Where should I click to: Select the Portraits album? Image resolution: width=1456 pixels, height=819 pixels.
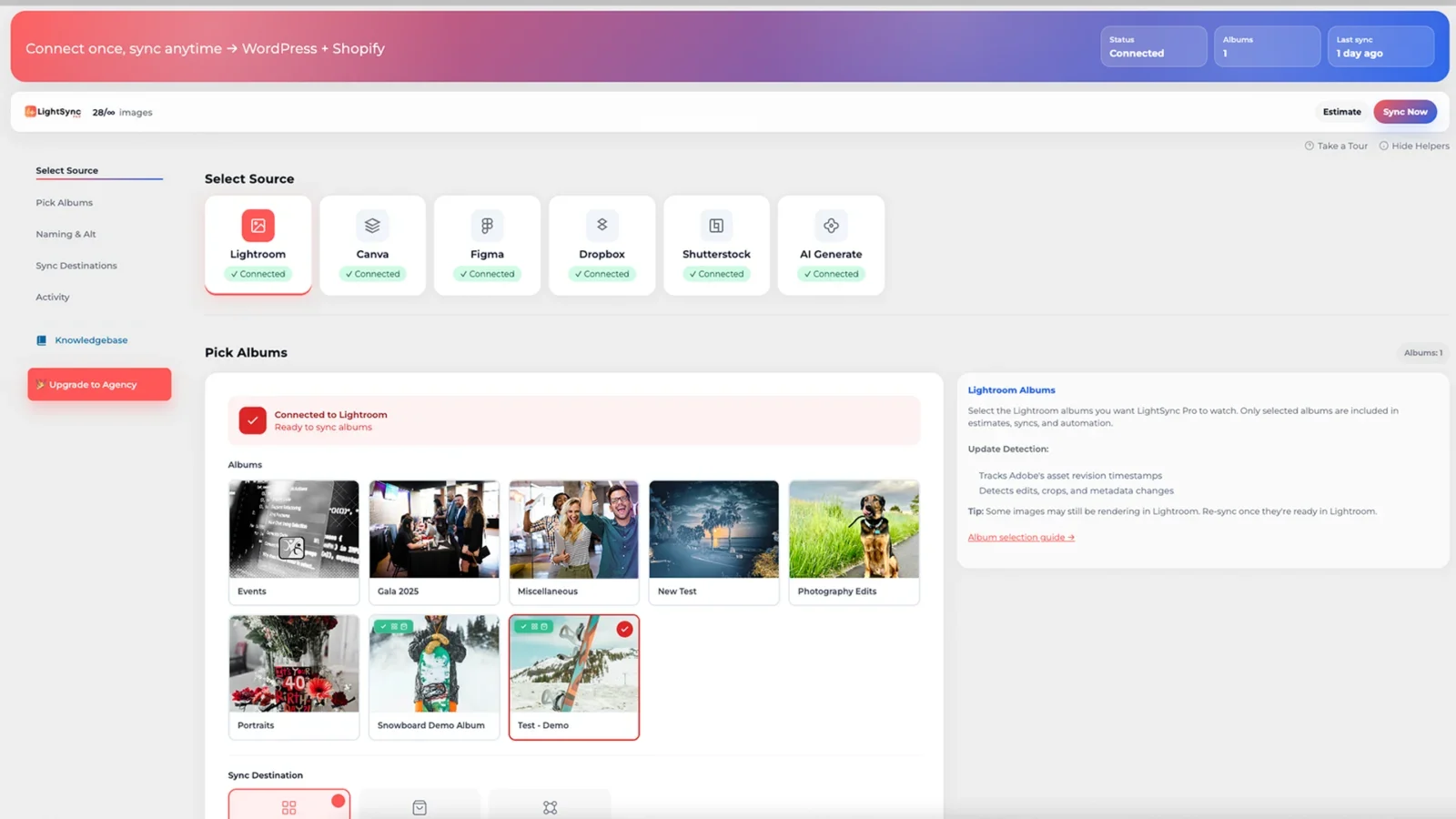point(294,677)
